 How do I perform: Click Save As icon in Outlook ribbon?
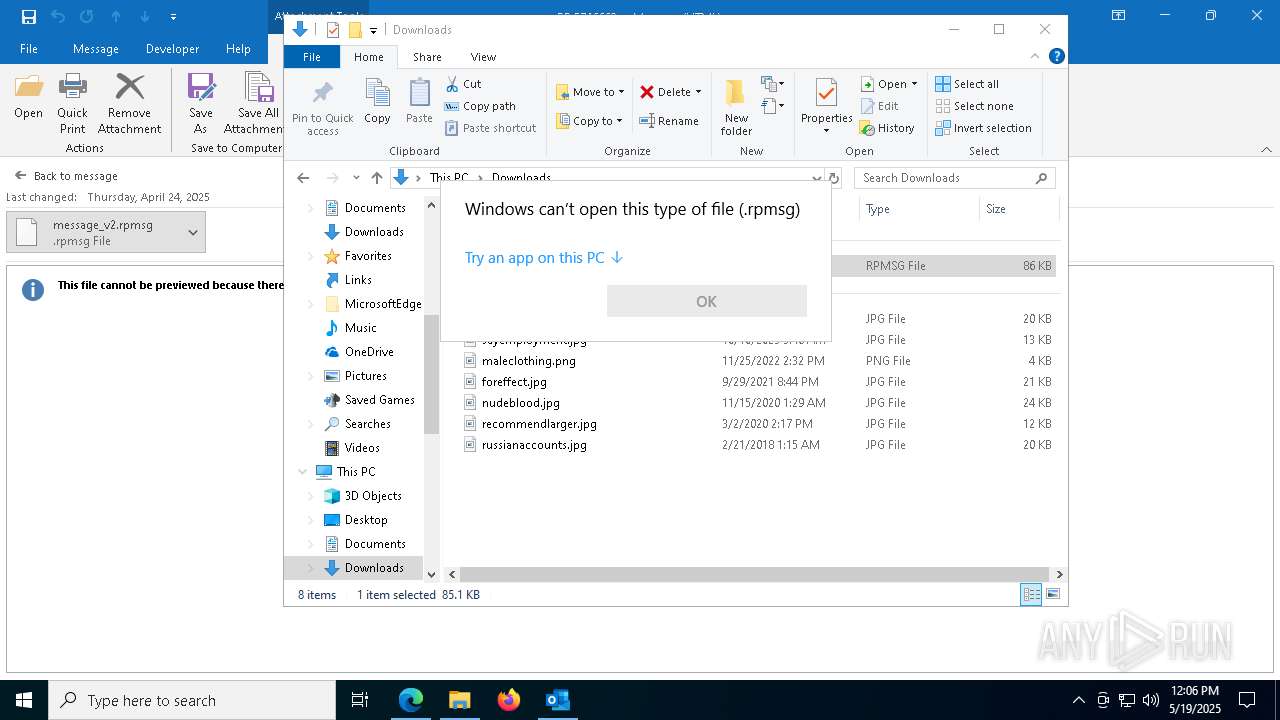[201, 88]
